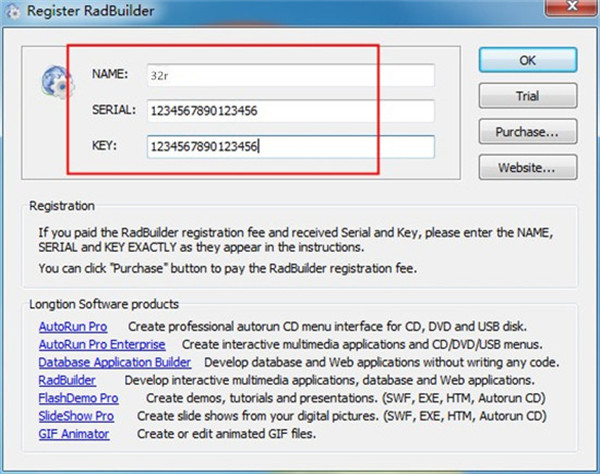
Task: Click the Longtion Software products heading
Action: (104, 304)
